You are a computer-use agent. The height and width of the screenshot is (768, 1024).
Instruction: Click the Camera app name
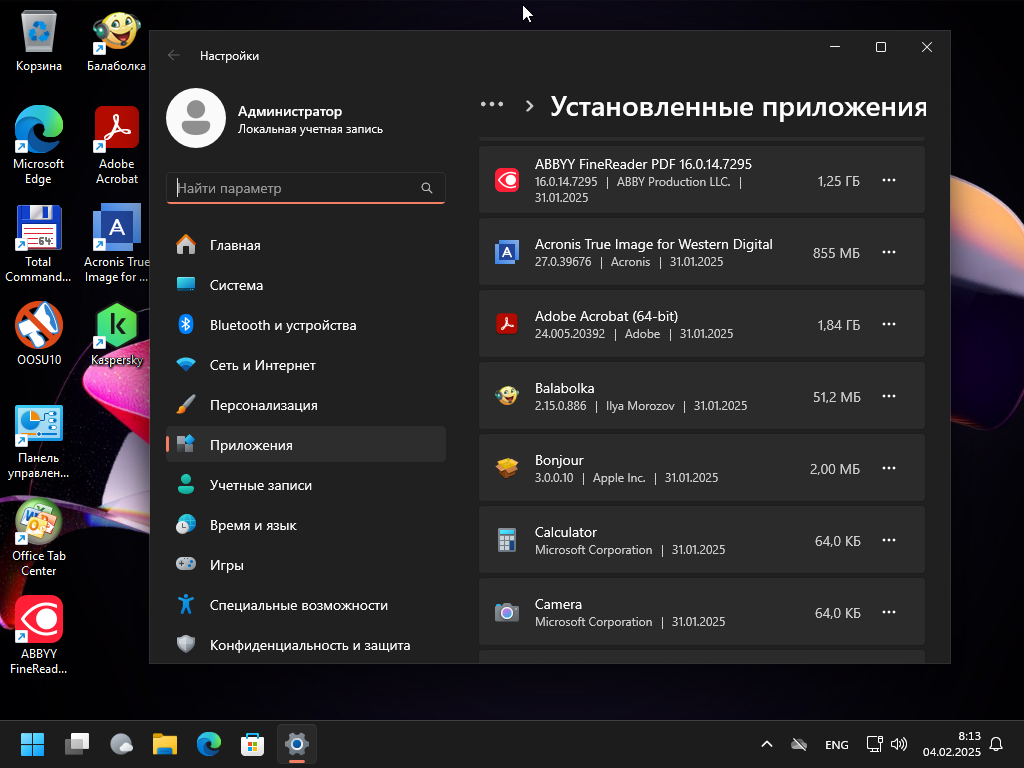tap(558, 604)
